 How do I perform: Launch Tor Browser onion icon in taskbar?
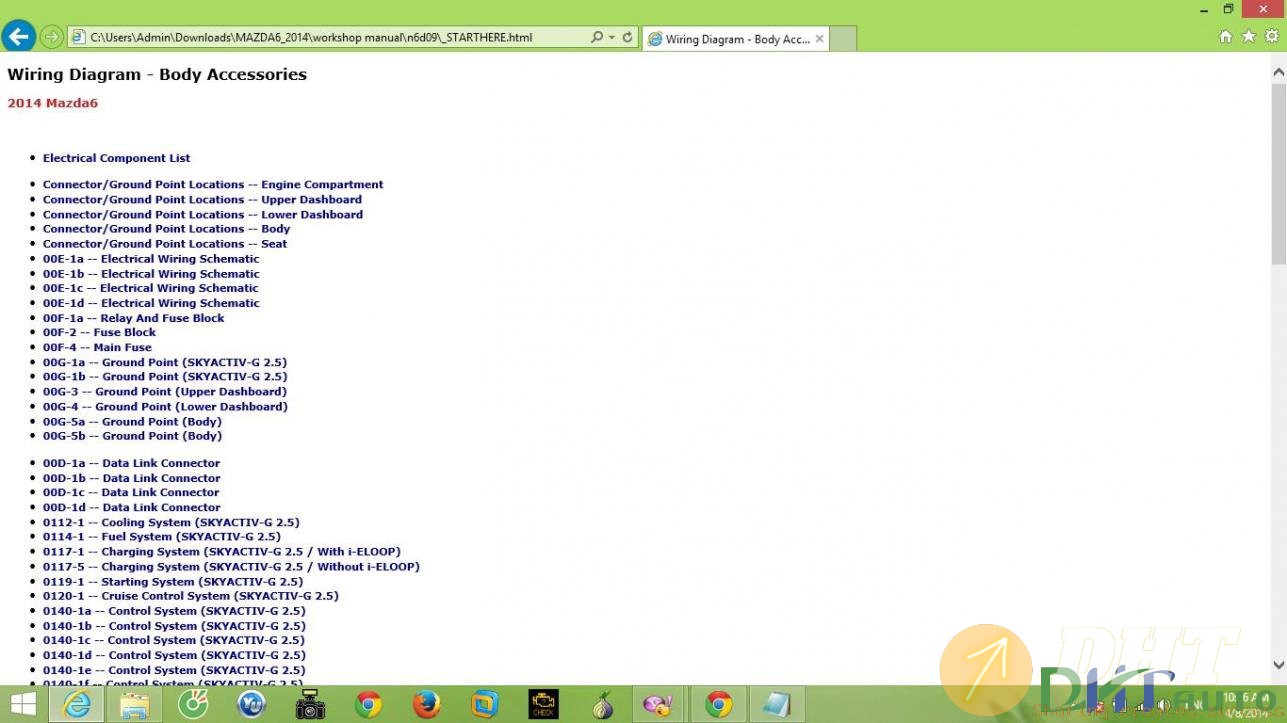click(602, 704)
